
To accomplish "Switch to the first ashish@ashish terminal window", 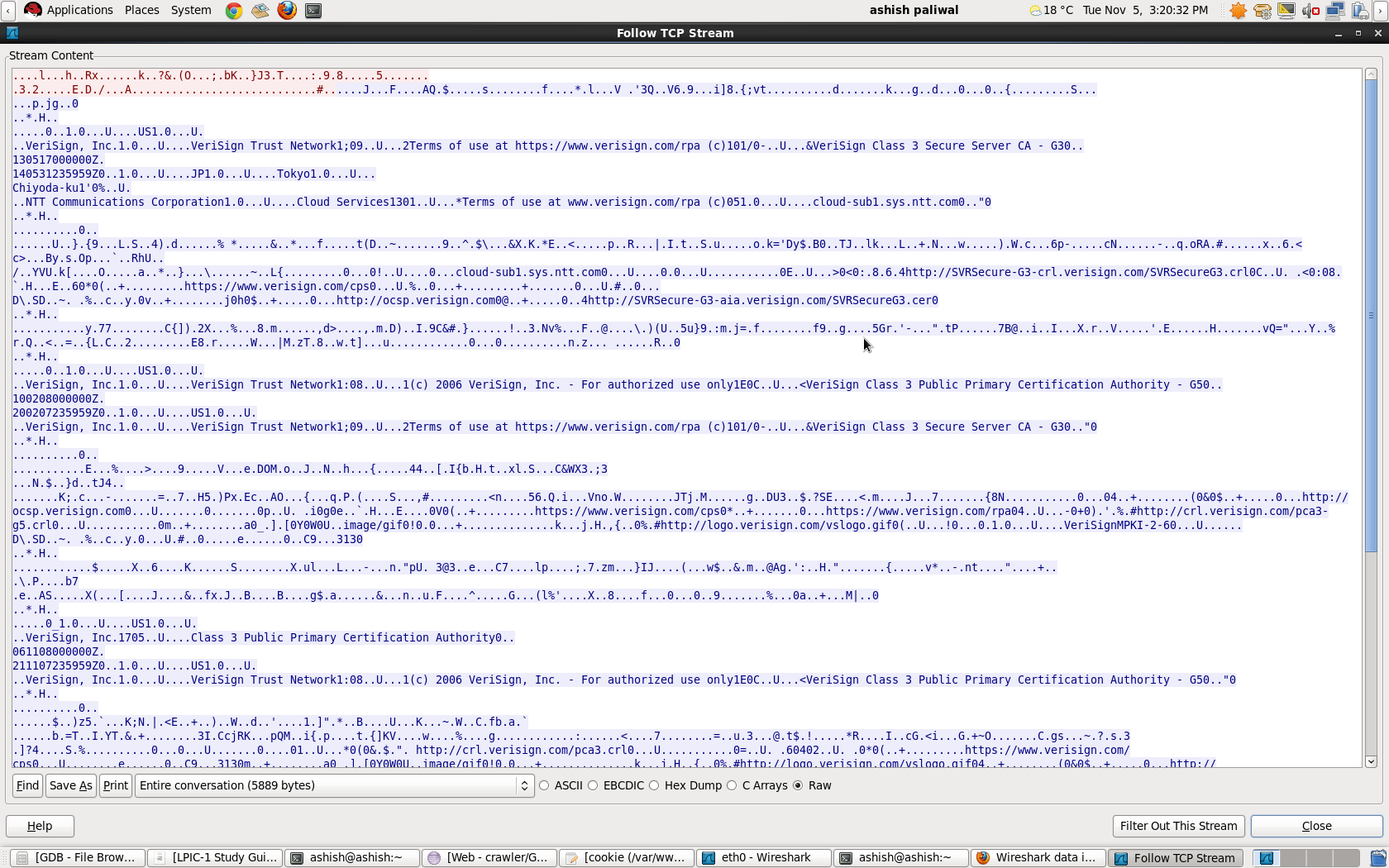I will click(351, 858).
